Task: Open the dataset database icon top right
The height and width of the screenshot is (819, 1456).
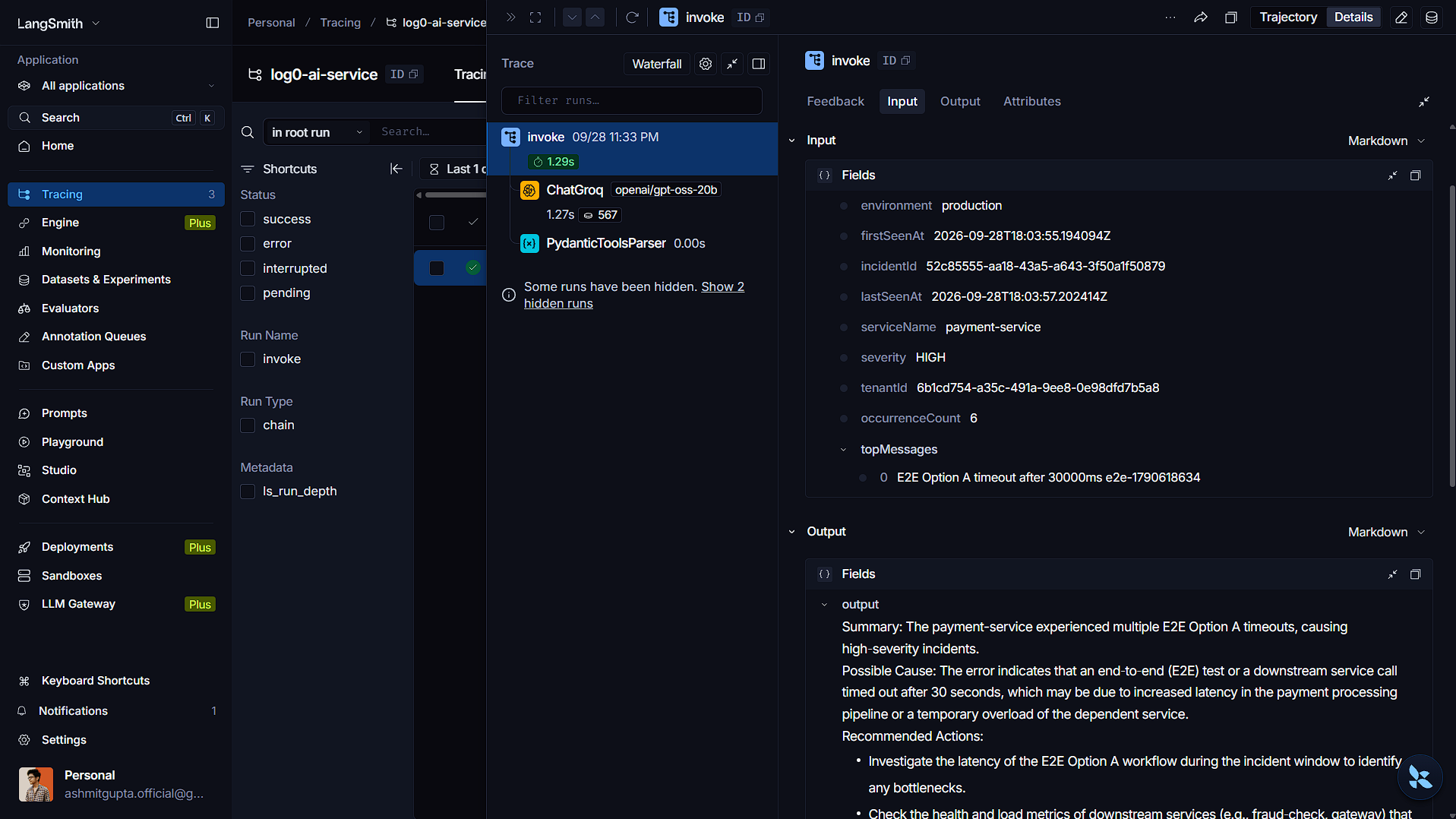Action: coord(1432,17)
